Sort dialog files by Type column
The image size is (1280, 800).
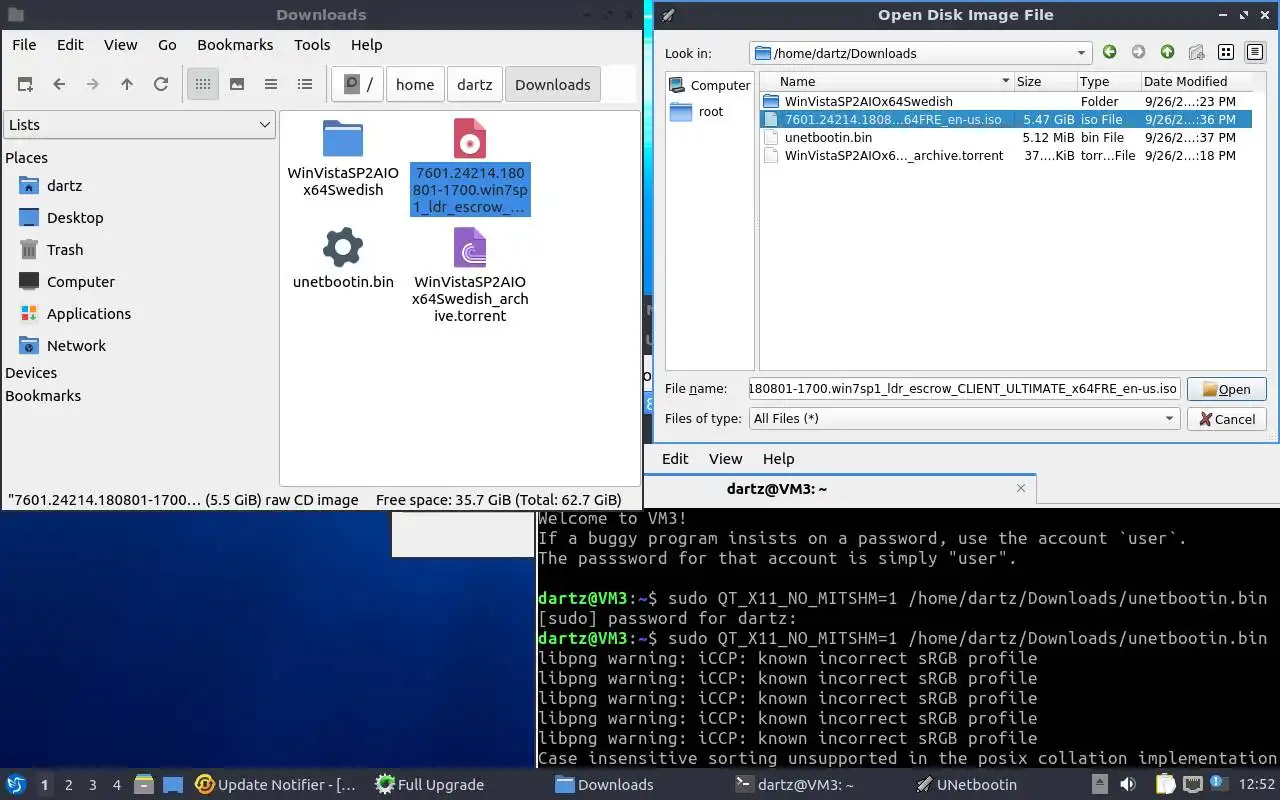[x=1108, y=82]
